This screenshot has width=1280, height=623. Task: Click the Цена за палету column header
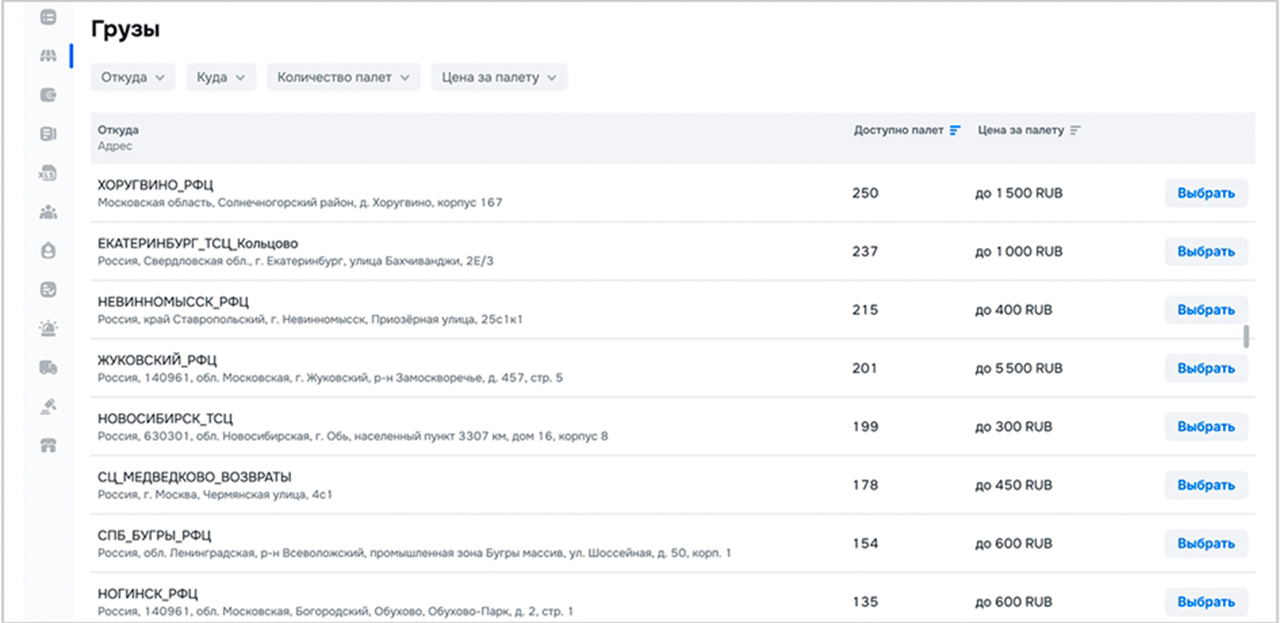1021,130
